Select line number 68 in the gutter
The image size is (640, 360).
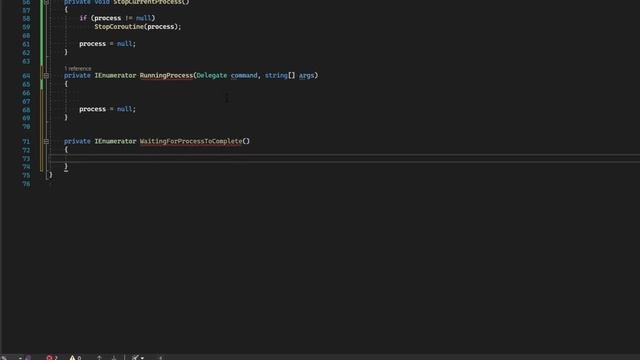coord(26,110)
